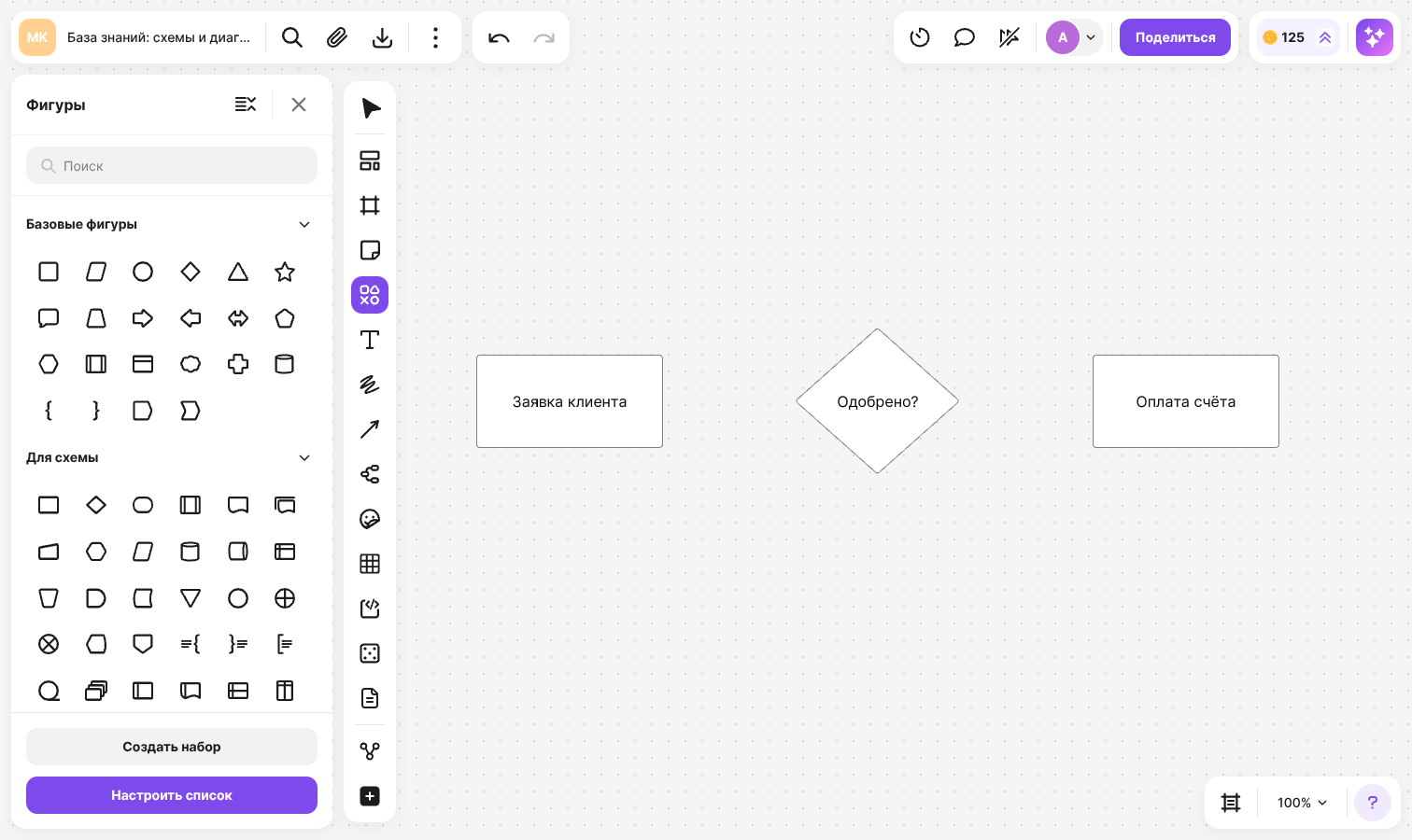Click the Создать набор button

[x=172, y=747]
